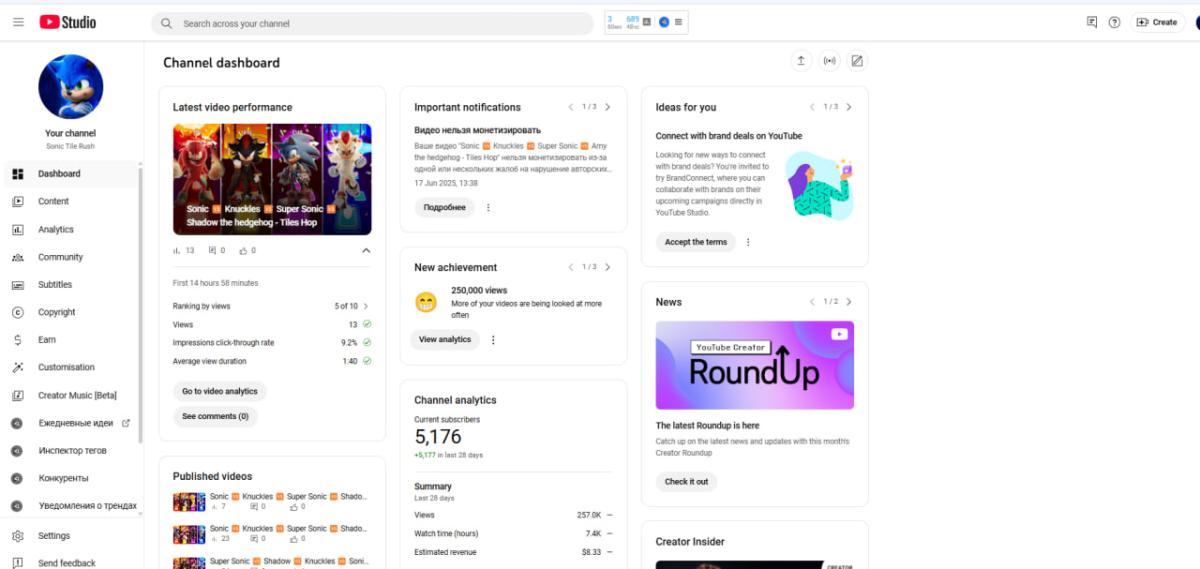Click Accept the terms button
Image resolution: width=1200 pixels, height=569 pixels.
696,242
